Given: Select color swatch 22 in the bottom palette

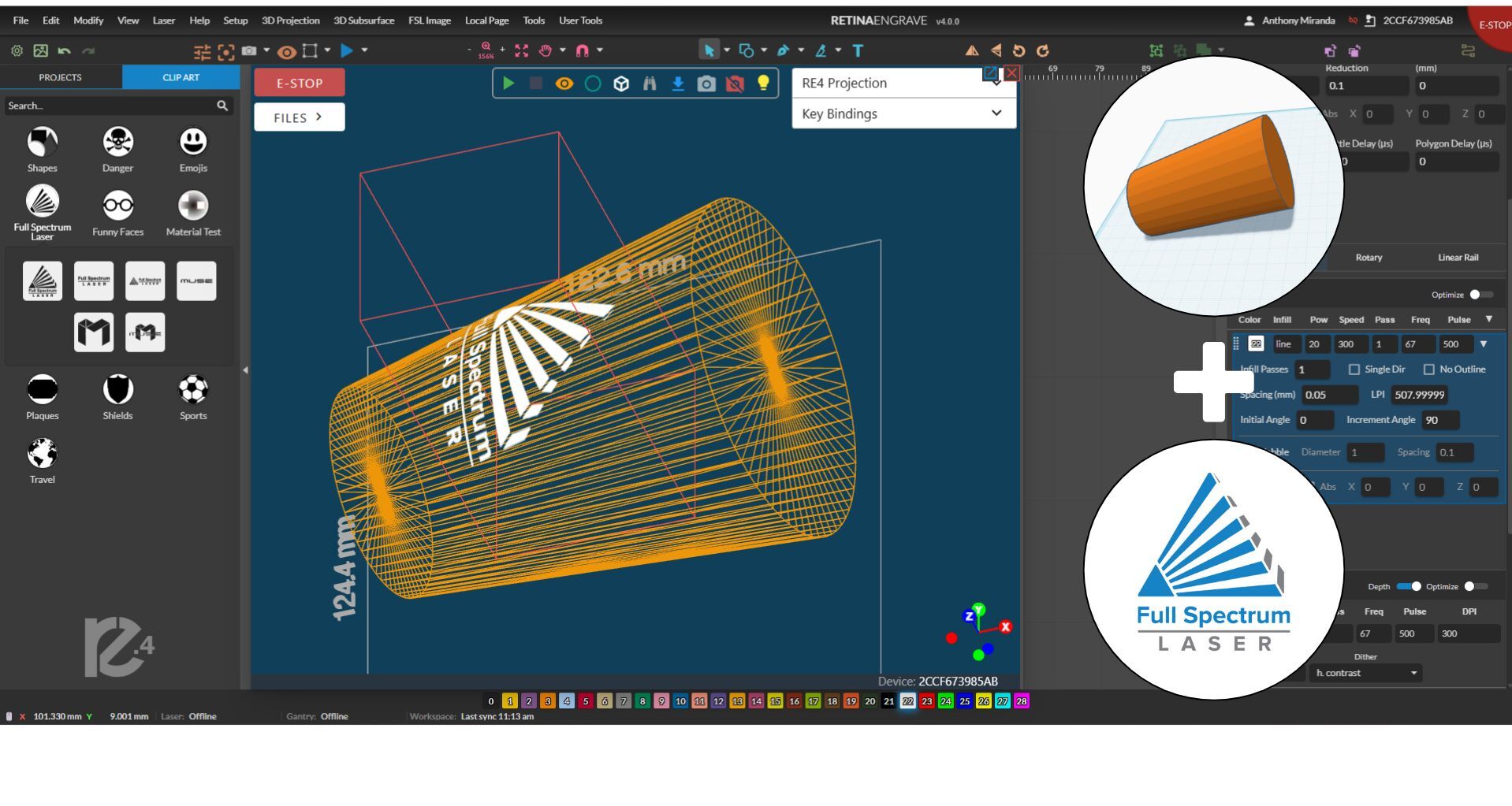Looking at the screenshot, I should [907, 700].
